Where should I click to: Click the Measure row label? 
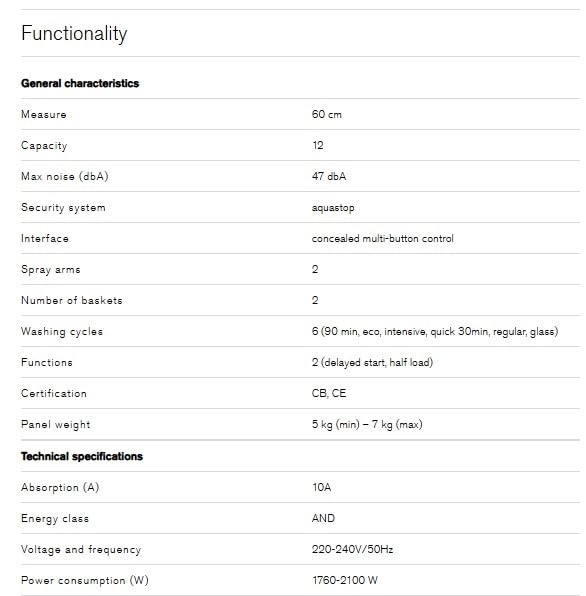(44, 114)
